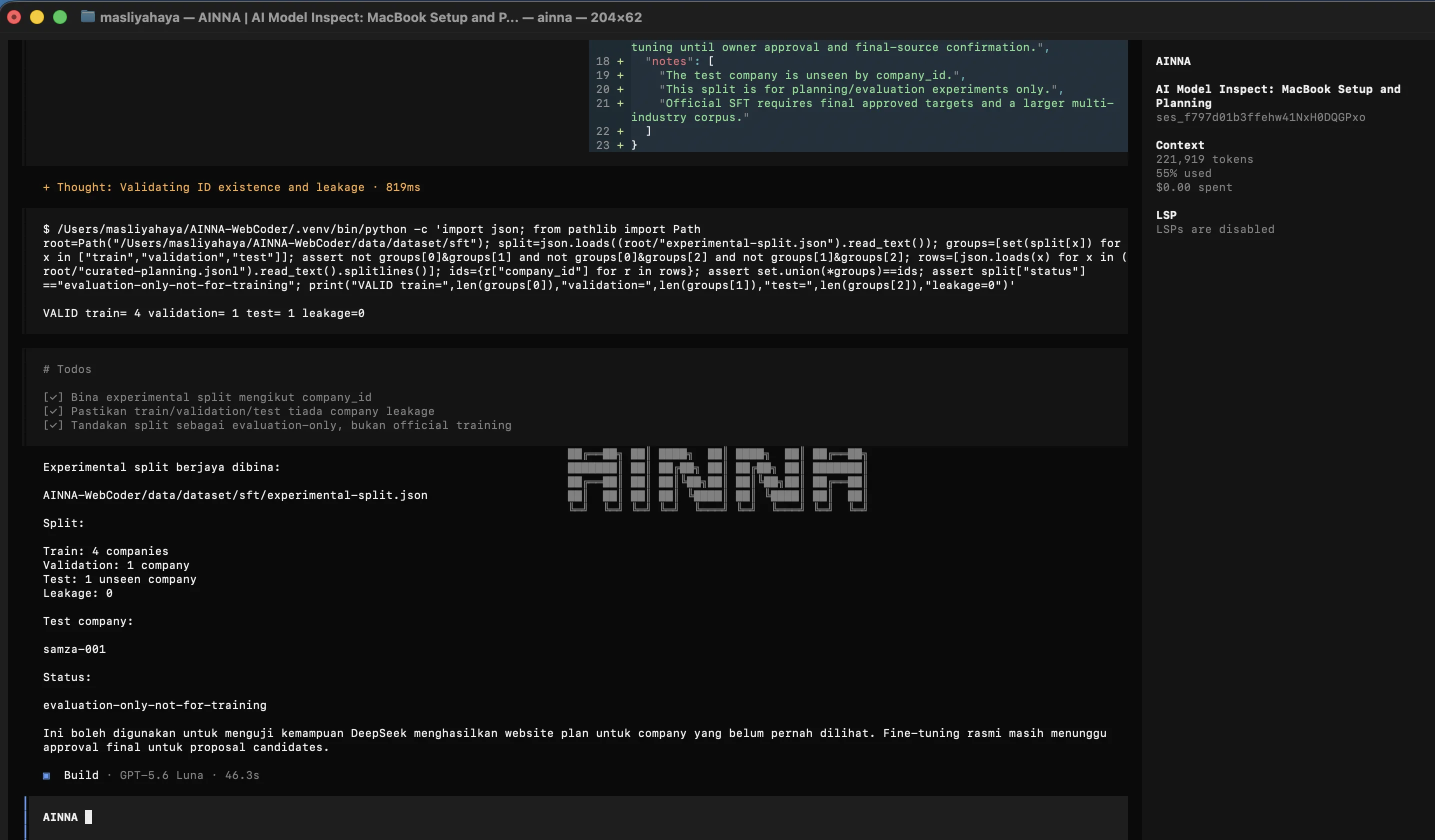Click the window title text in the title bar

(x=370, y=17)
